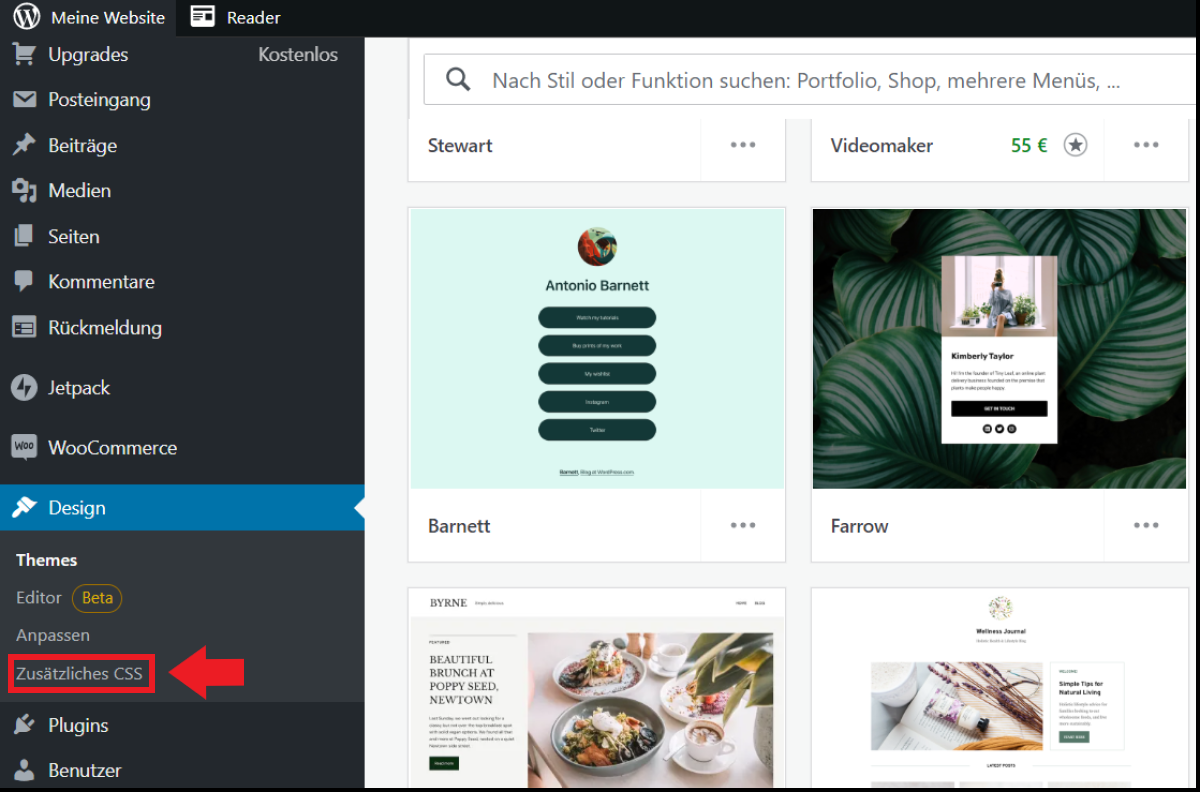Click the search magnifier icon
This screenshot has width=1200, height=792.
[458, 80]
